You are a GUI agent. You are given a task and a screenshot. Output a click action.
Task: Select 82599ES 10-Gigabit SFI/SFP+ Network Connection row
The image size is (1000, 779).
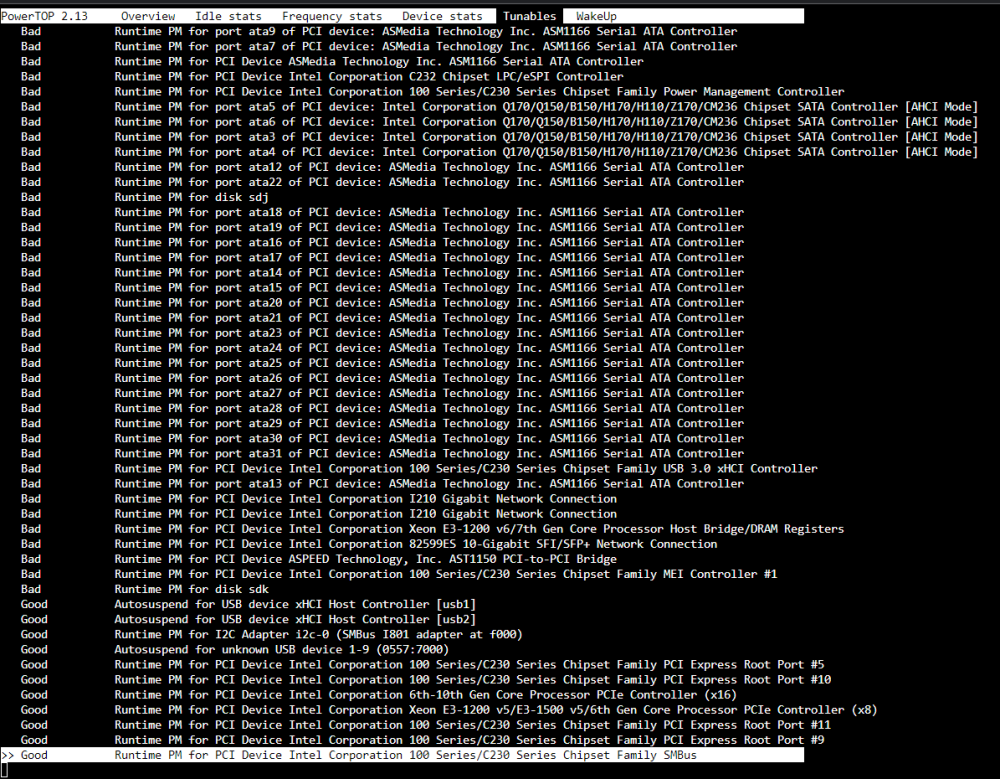(369, 544)
